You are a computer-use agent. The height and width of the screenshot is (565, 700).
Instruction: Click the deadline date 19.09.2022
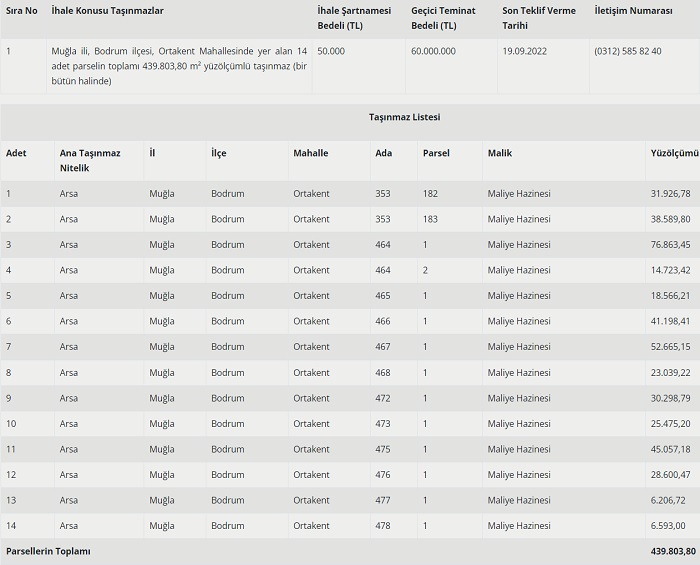[525, 51]
